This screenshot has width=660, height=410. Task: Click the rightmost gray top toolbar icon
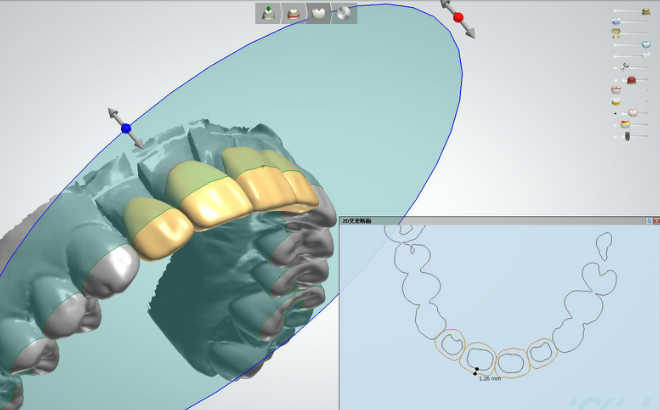344,13
